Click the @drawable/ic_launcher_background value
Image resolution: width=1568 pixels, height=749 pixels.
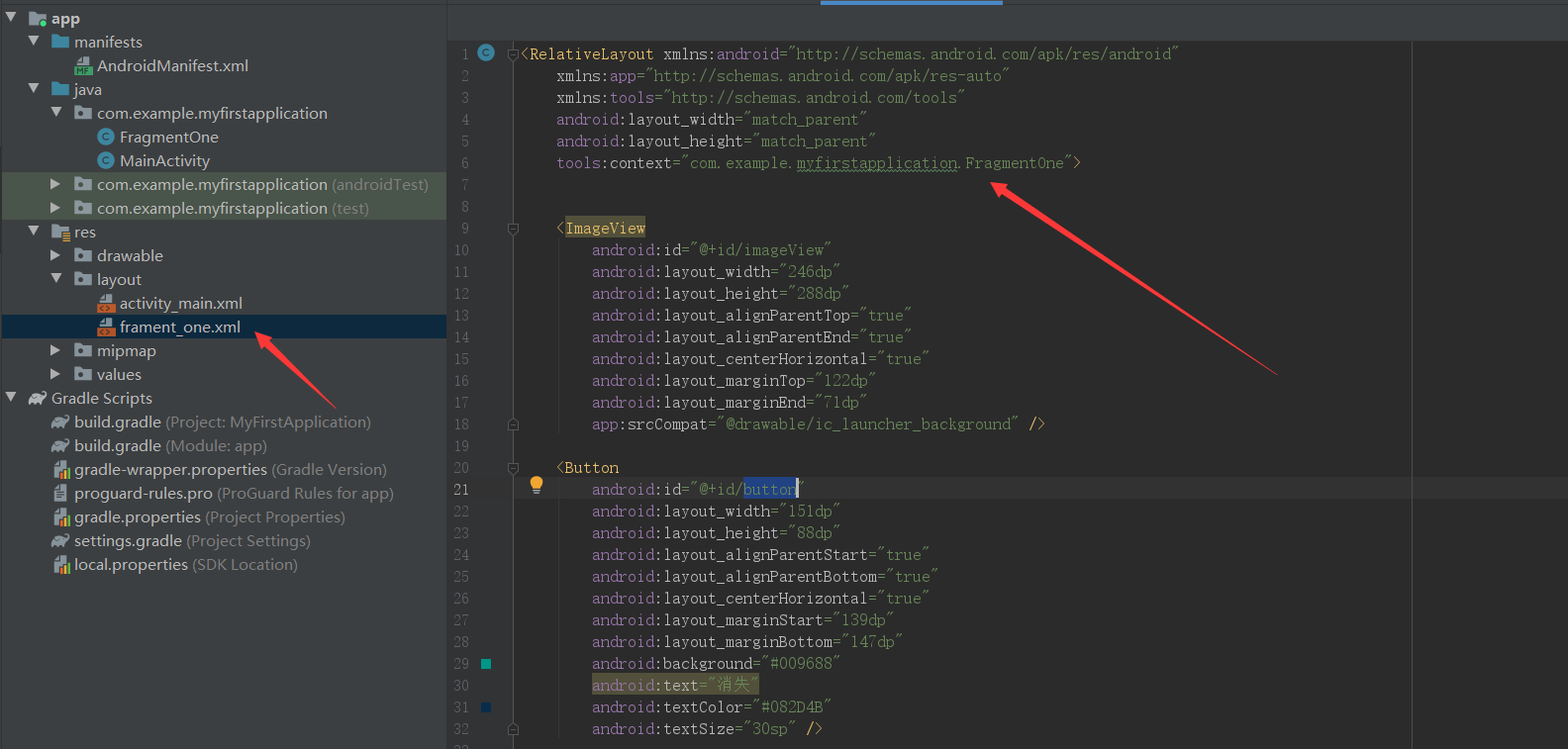(x=868, y=424)
